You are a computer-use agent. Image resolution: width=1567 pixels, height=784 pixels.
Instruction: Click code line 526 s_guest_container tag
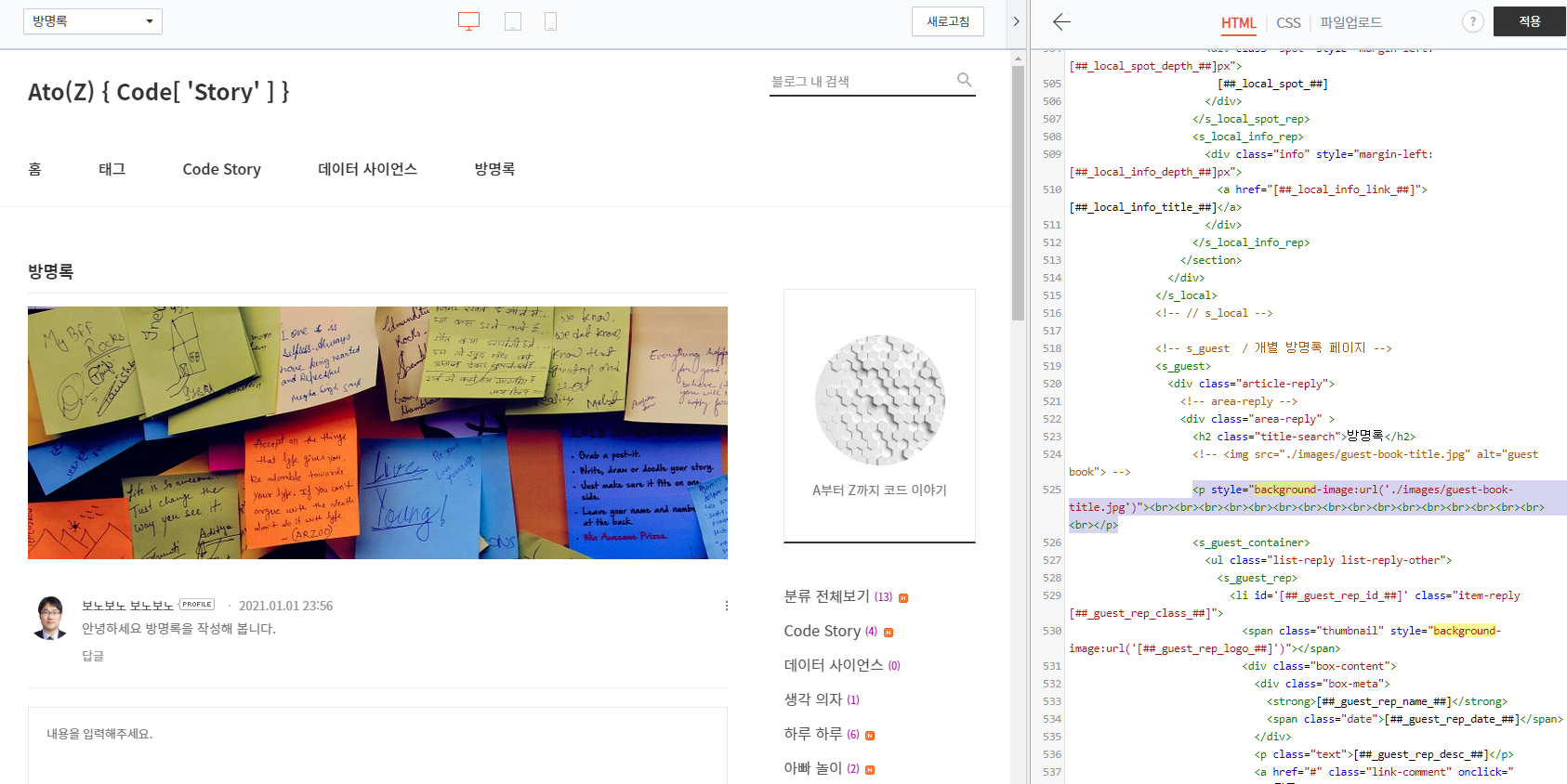[1251, 542]
